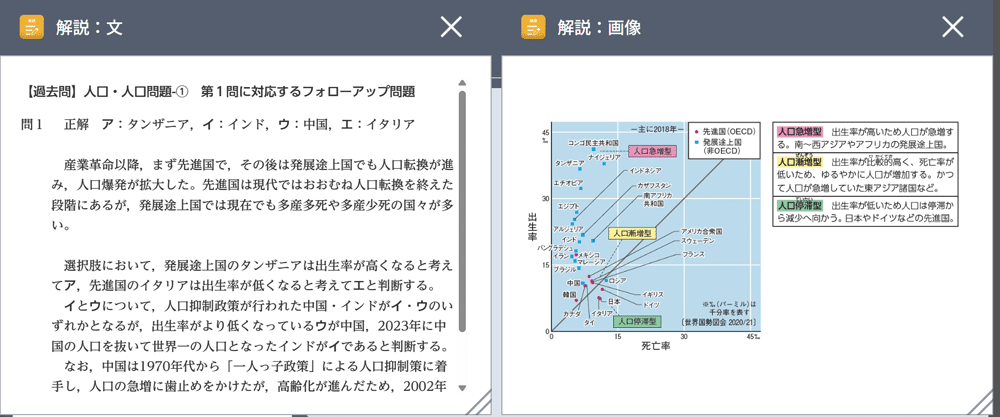Click the text panel vertical scrollbar thumb
Screen dimensions: 1000x417
pos(462,210)
